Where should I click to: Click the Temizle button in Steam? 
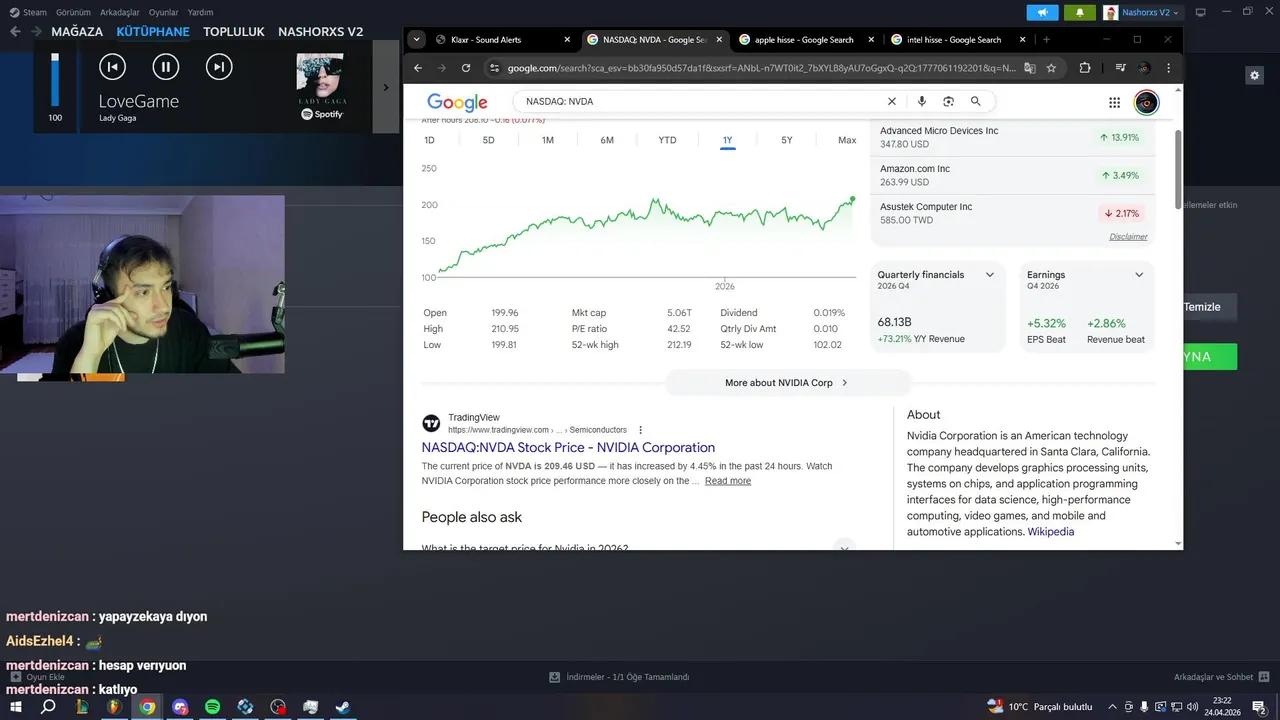pyautogui.click(x=1201, y=307)
